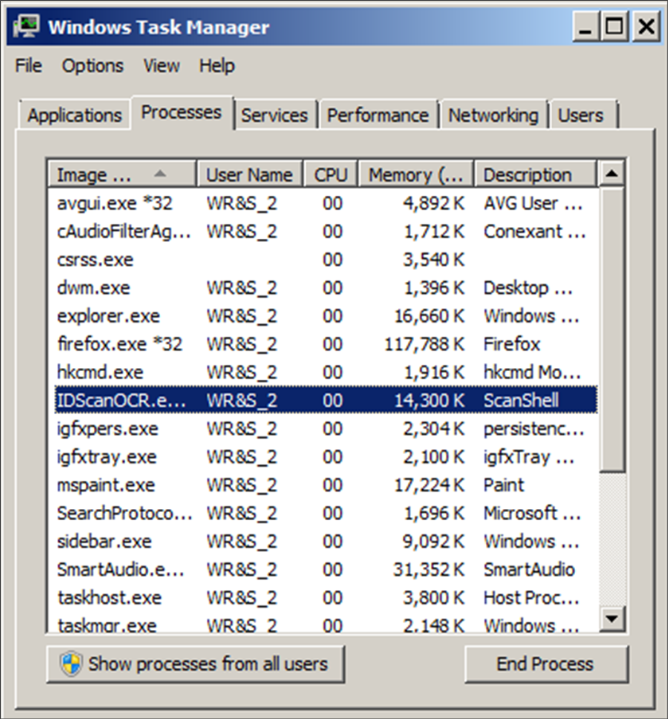The width and height of the screenshot is (668, 719).
Task: Click the vertical scrollbar thumb in process list
Action: 612,330
